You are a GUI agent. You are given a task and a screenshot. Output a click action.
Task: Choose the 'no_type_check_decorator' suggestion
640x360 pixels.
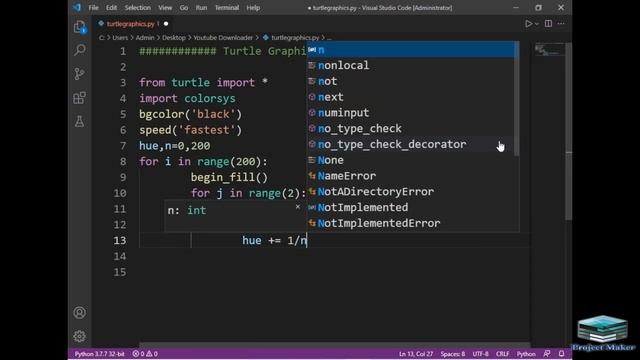[410, 144]
